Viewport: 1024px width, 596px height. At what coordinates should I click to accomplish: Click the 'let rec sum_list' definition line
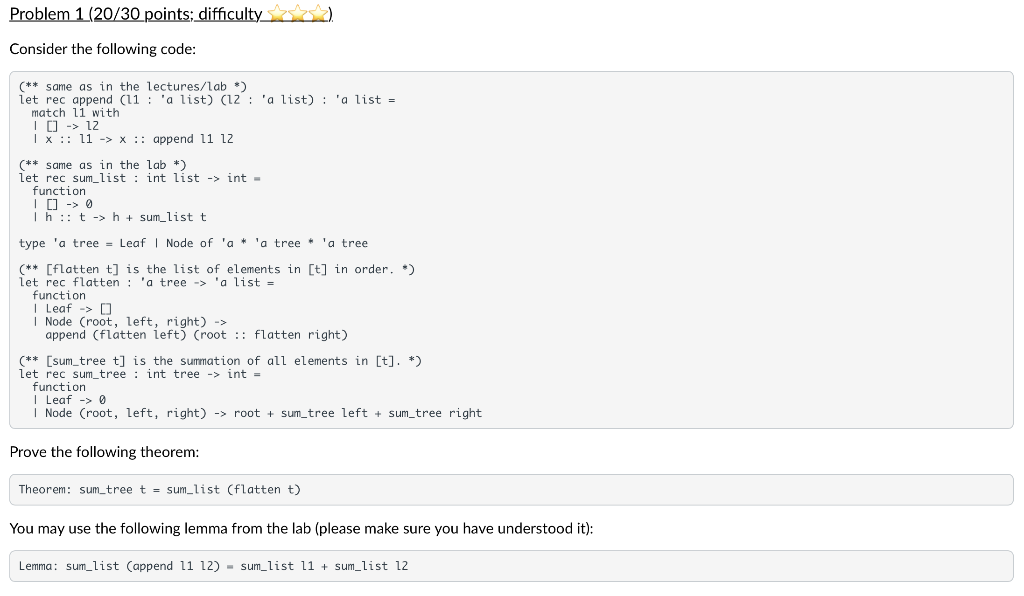[x=139, y=178]
